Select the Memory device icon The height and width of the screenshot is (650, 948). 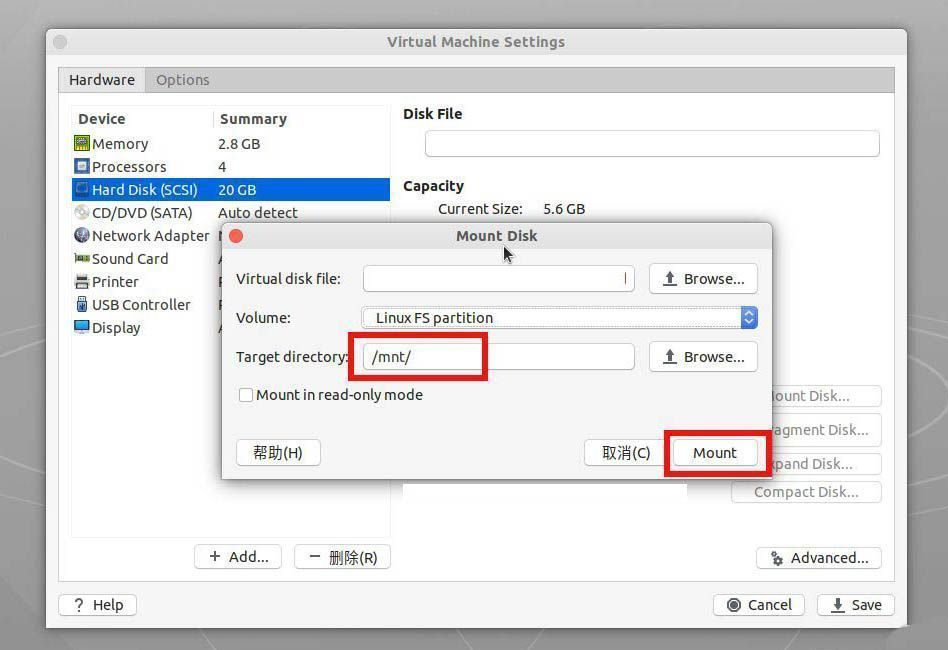coord(83,143)
